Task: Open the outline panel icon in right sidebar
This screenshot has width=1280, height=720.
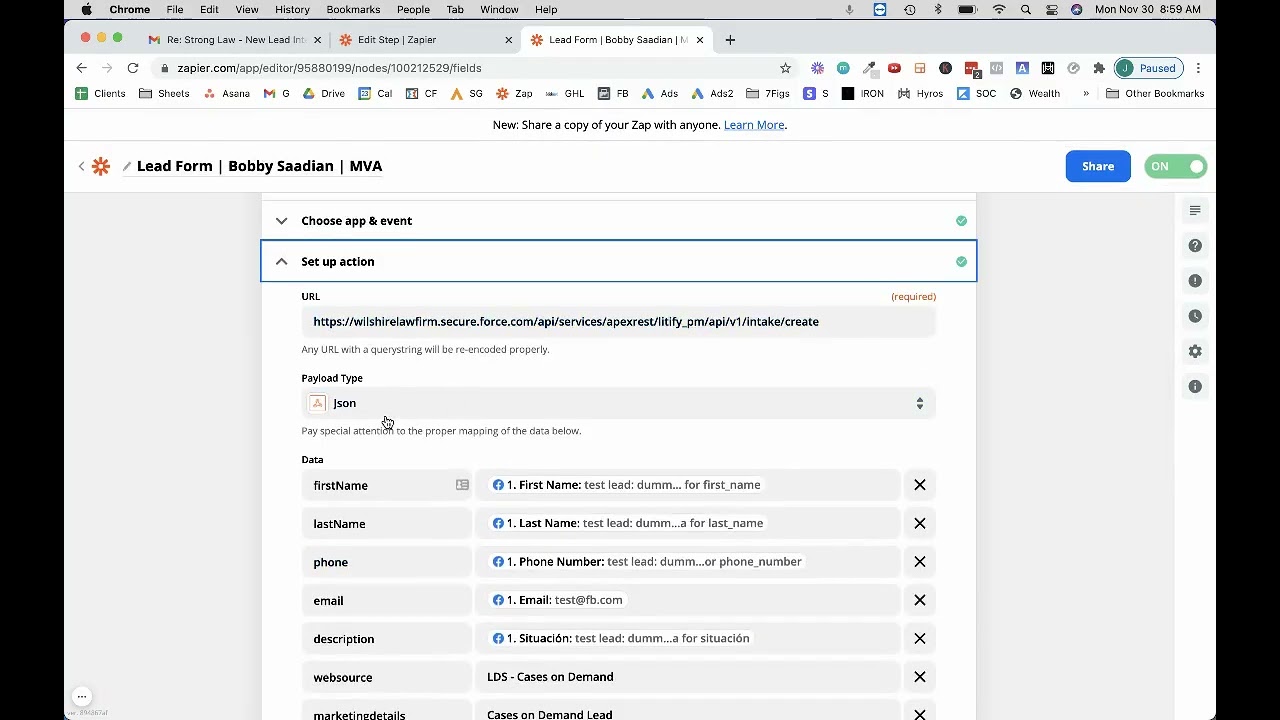Action: [x=1195, y=210]
